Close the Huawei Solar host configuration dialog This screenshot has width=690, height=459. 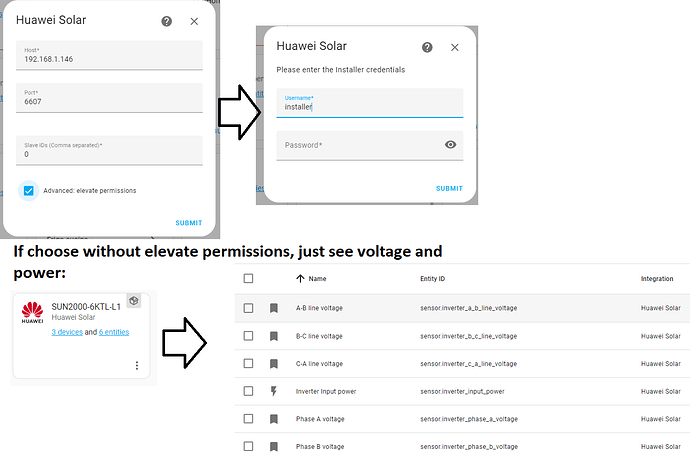pos(194,21)
